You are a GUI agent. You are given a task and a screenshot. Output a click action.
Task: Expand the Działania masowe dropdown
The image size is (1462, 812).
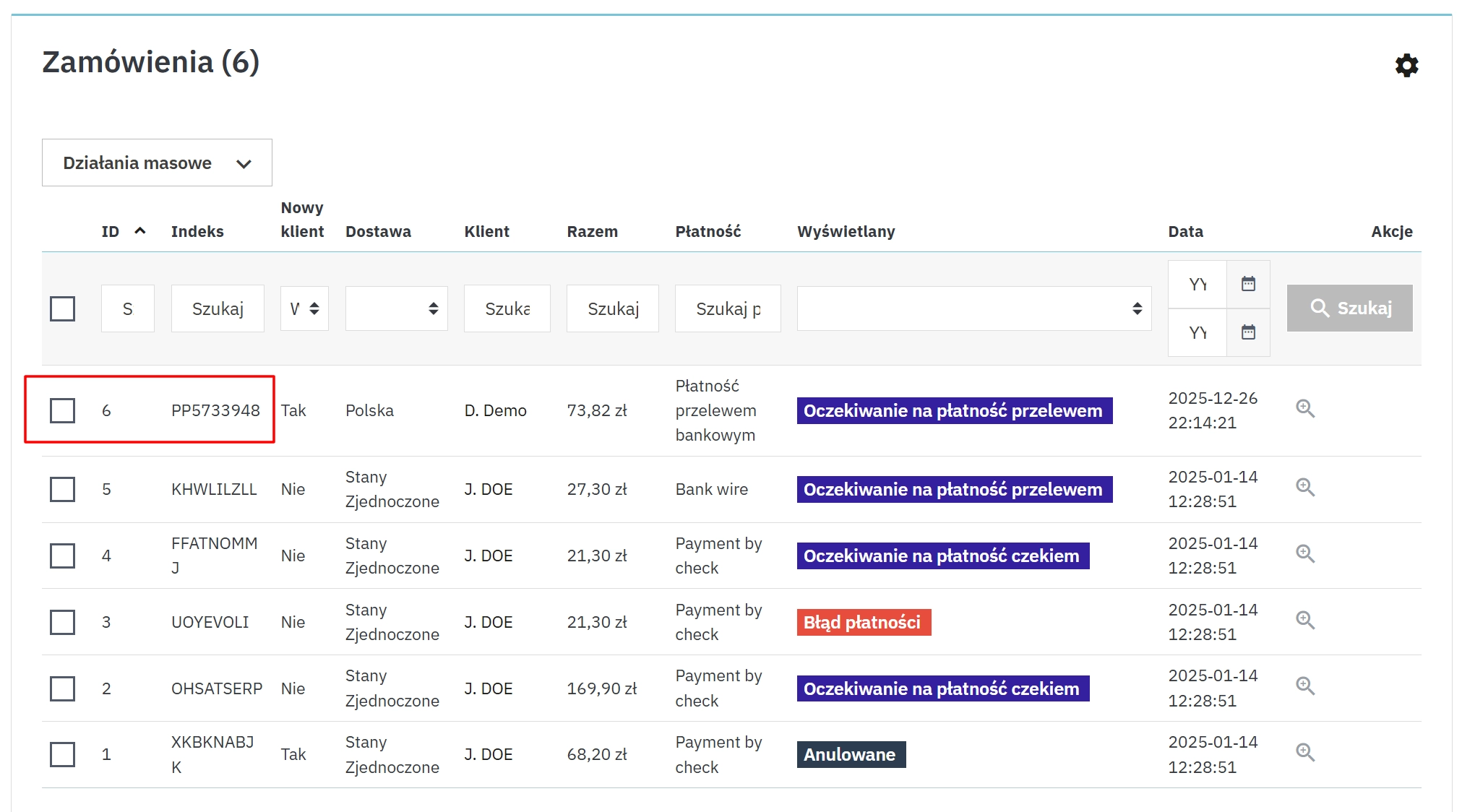click(156, 163)
